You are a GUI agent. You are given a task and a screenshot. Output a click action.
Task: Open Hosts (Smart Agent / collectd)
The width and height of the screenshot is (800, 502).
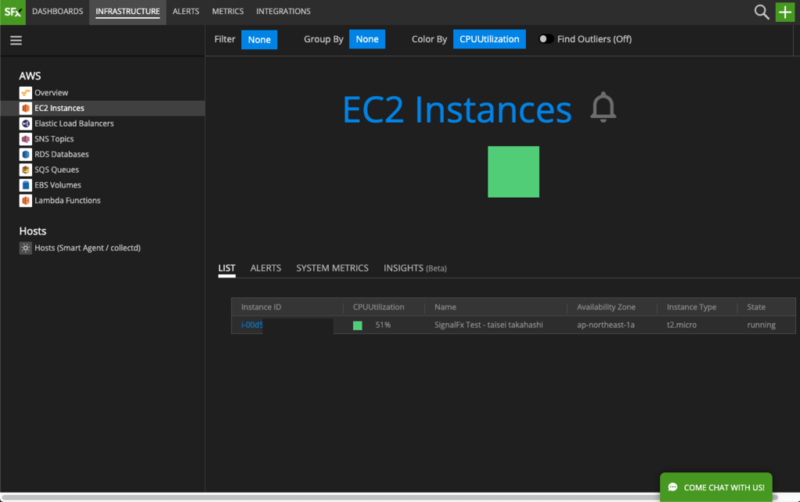click(x=87, y=248)
